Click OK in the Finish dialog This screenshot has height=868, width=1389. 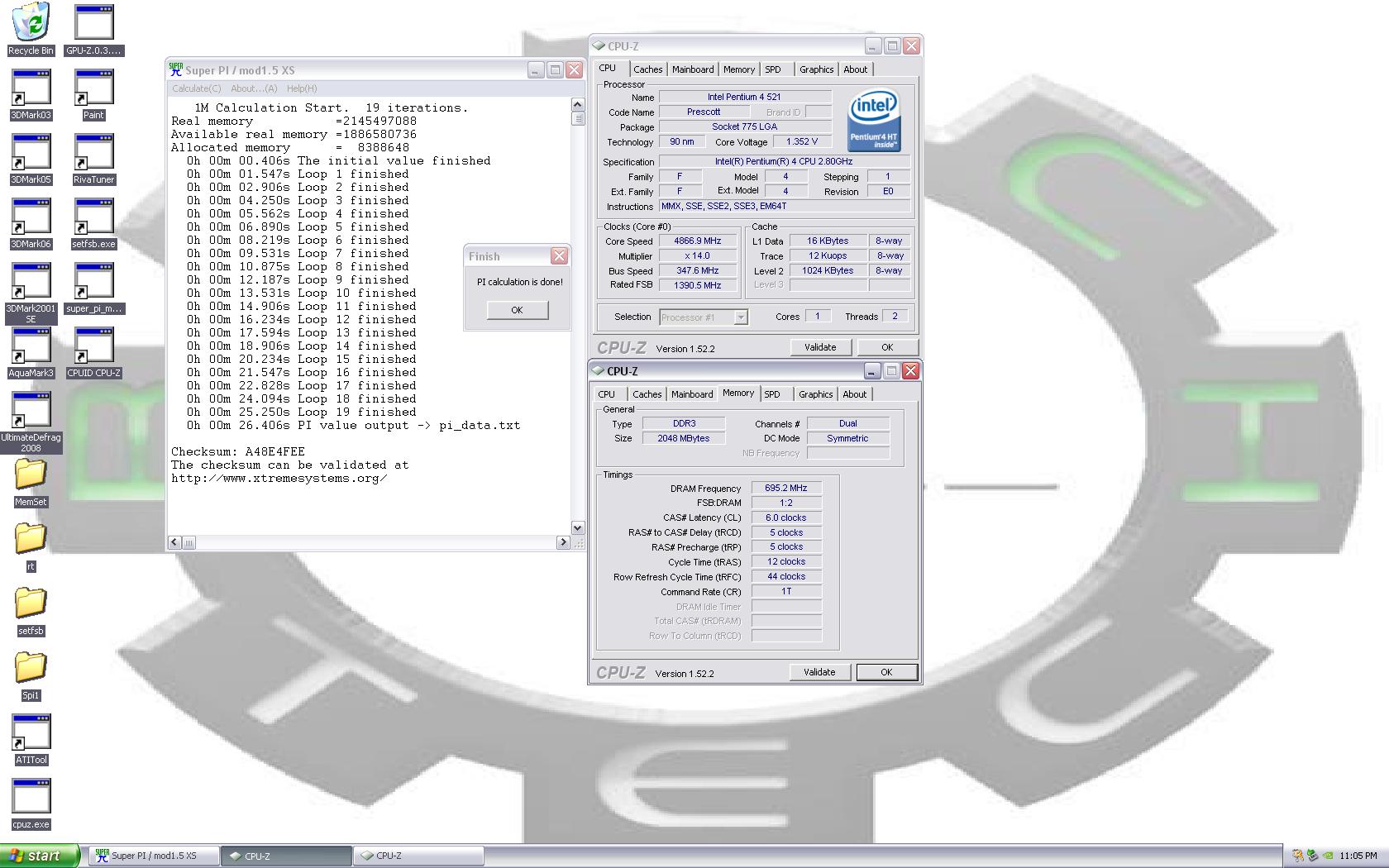coord(517,310)
